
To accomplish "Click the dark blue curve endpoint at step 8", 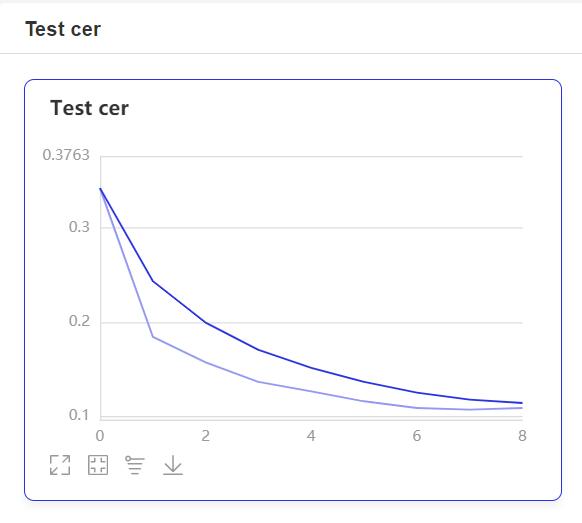I will 521,403.
